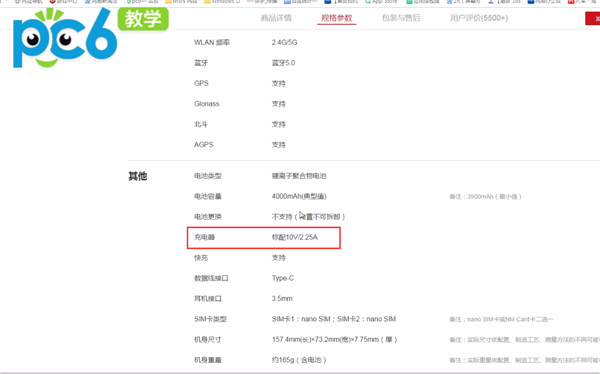600x374 pixels.
Task: Click the 蓝牙 row label
Action: [x=201, y=63]
